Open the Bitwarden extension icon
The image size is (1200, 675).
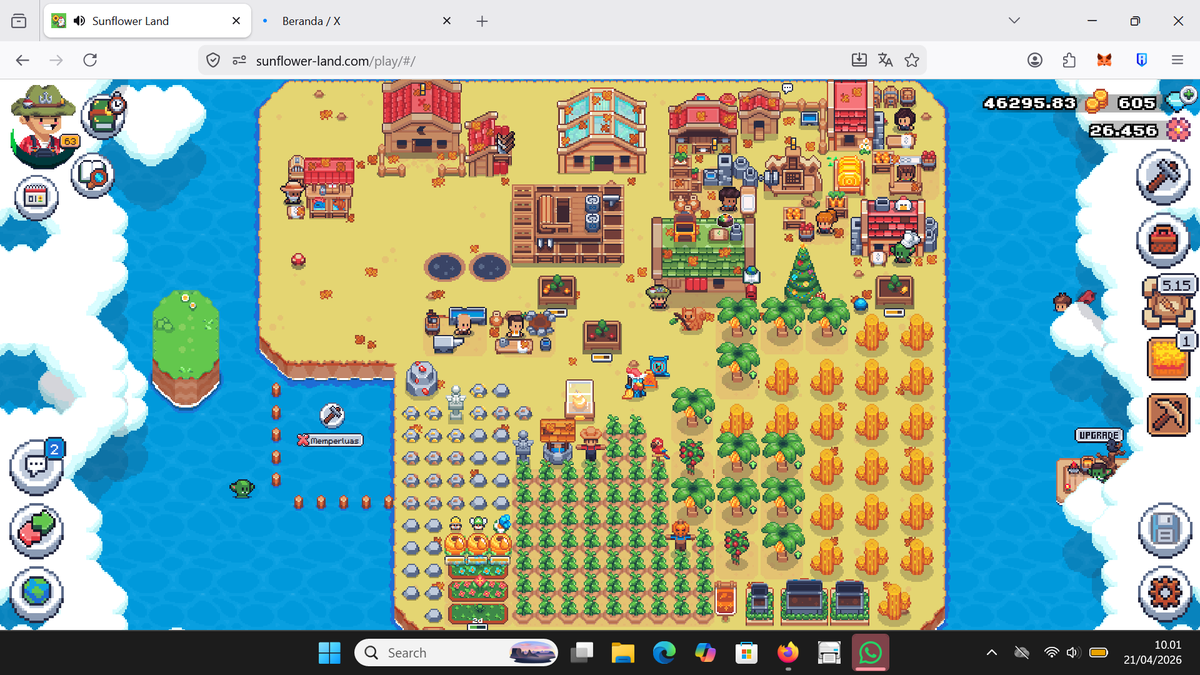point(1140,60)
